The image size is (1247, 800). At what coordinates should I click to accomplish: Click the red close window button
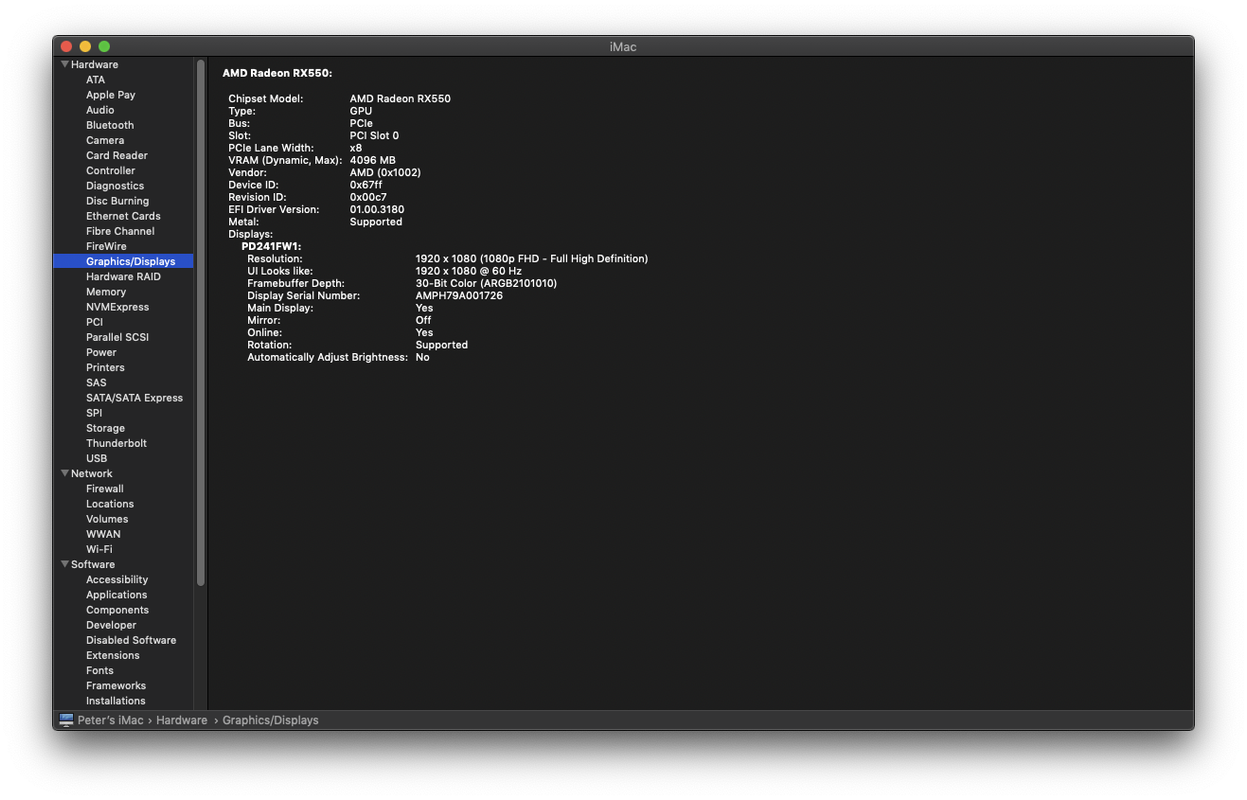(67, 47)
